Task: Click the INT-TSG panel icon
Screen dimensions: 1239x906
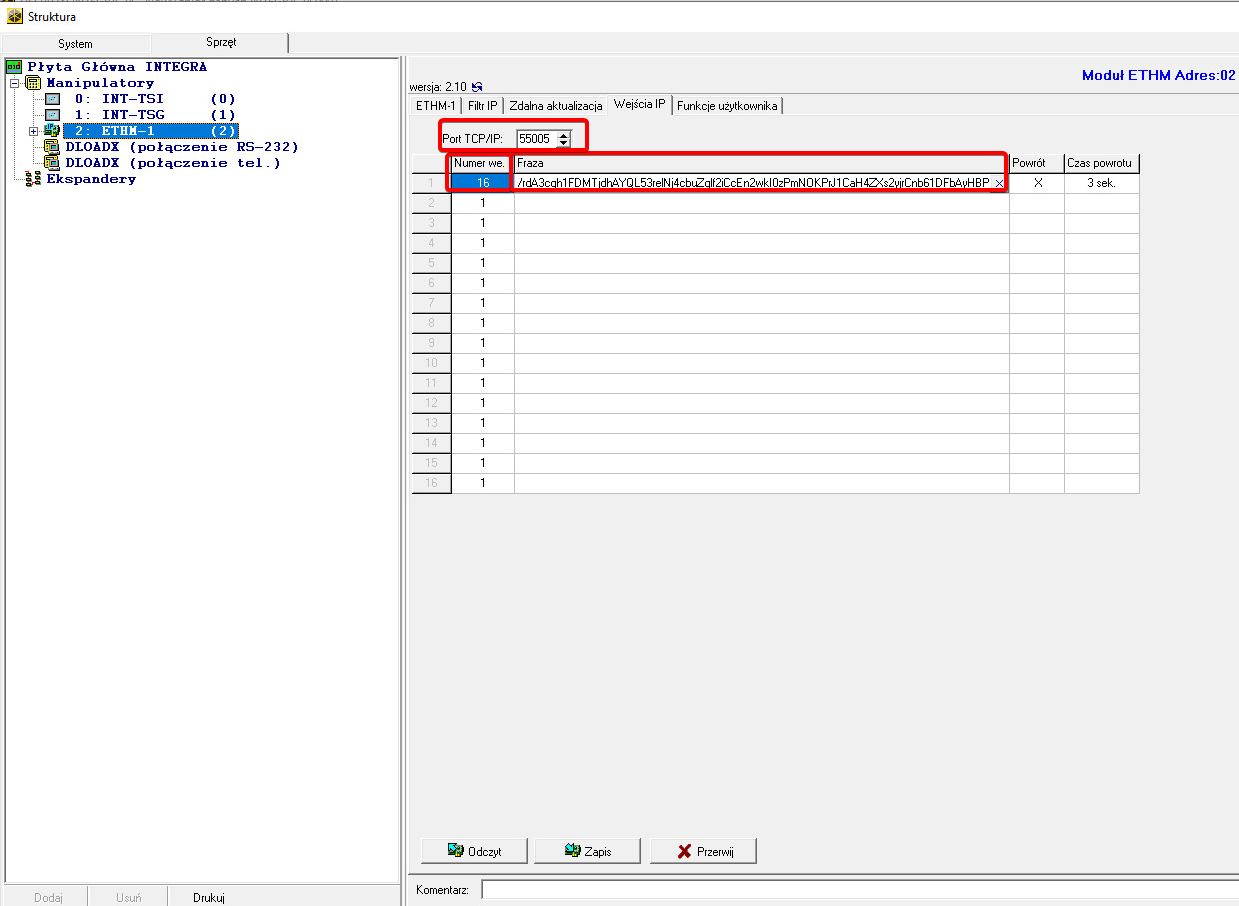Action: tap(53, 115)
